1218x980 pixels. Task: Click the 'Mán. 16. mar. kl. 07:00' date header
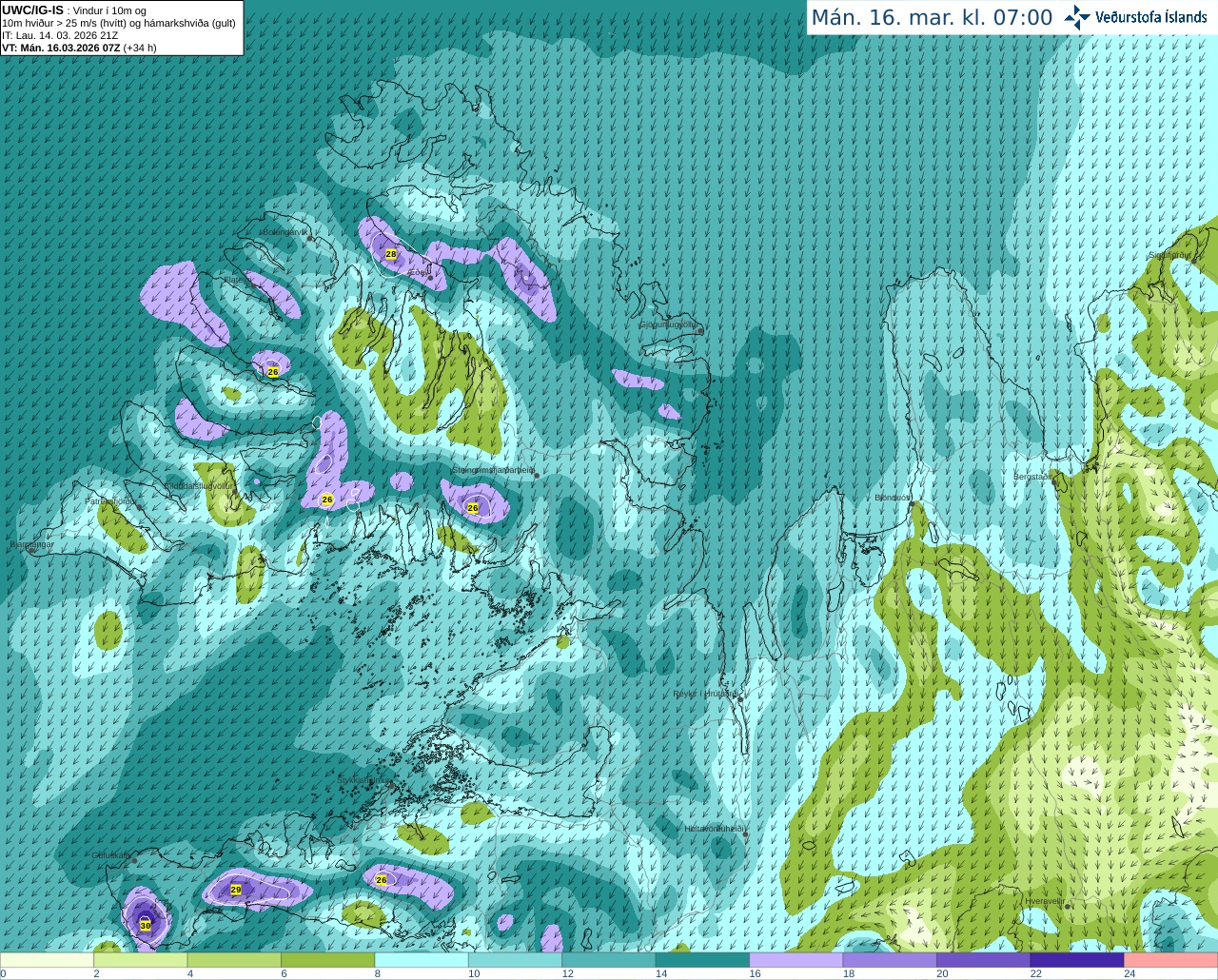pyautogui.click(x=932, y=18)
